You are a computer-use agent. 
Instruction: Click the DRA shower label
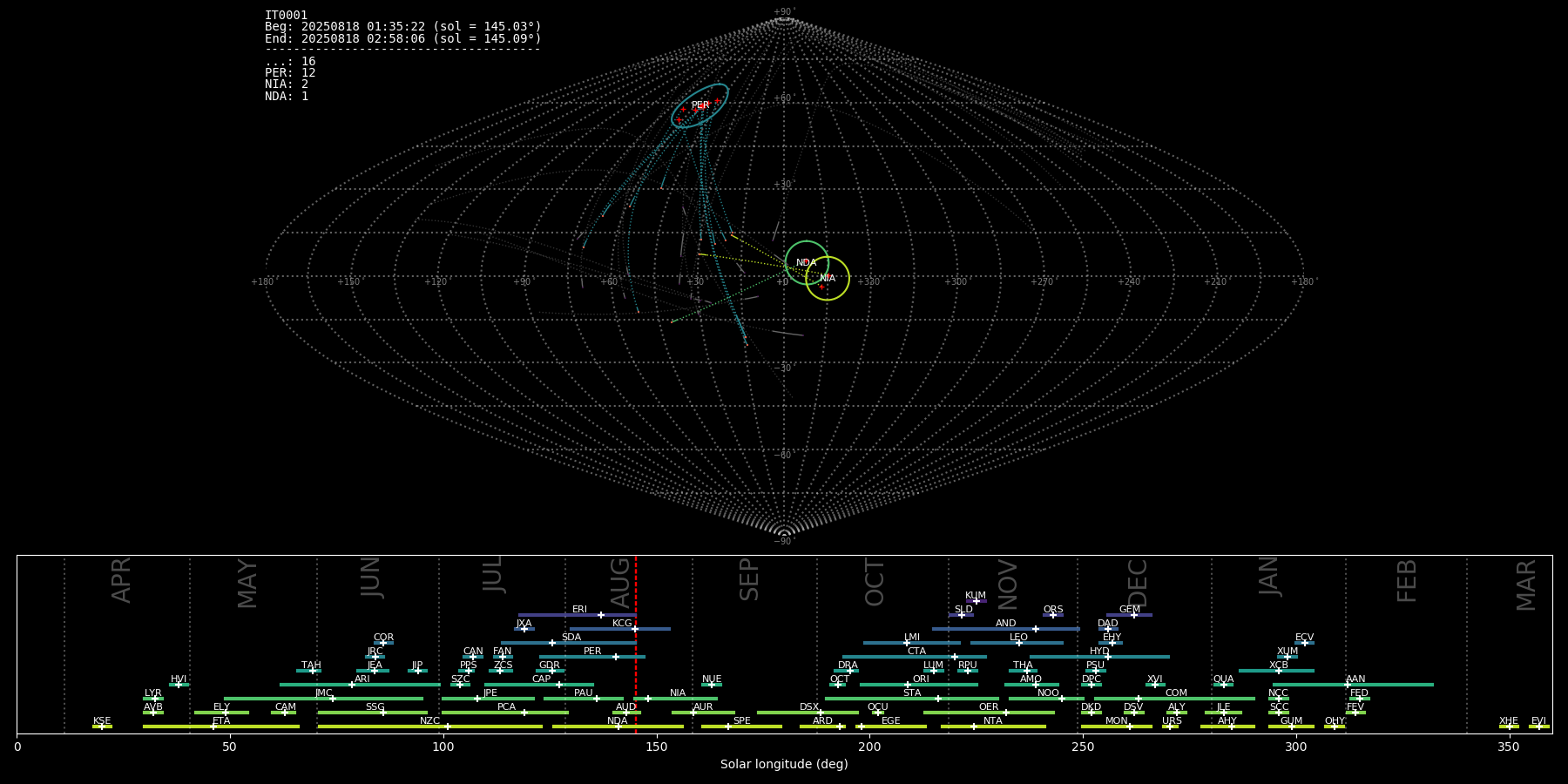(848, 665)
